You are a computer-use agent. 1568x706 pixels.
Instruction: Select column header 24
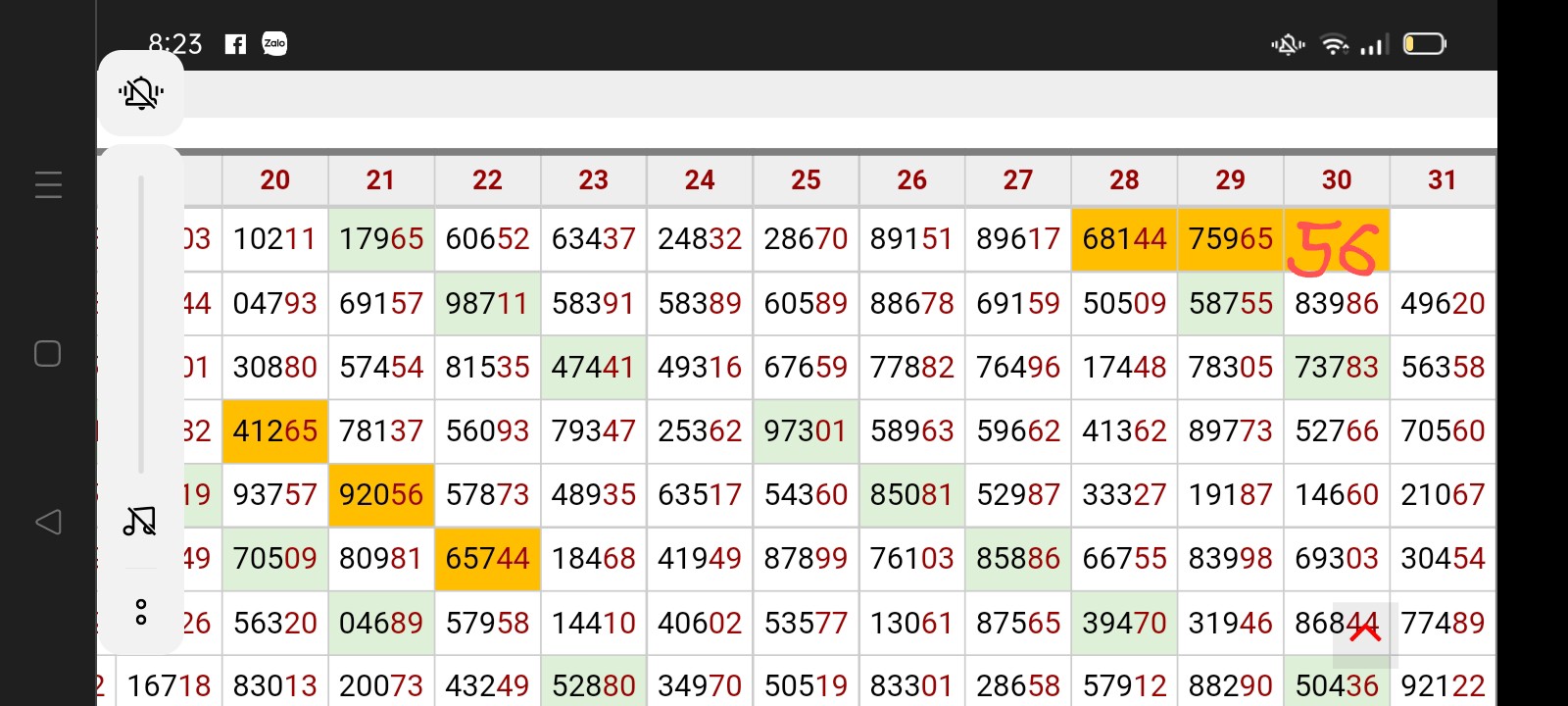pos(700,180)
